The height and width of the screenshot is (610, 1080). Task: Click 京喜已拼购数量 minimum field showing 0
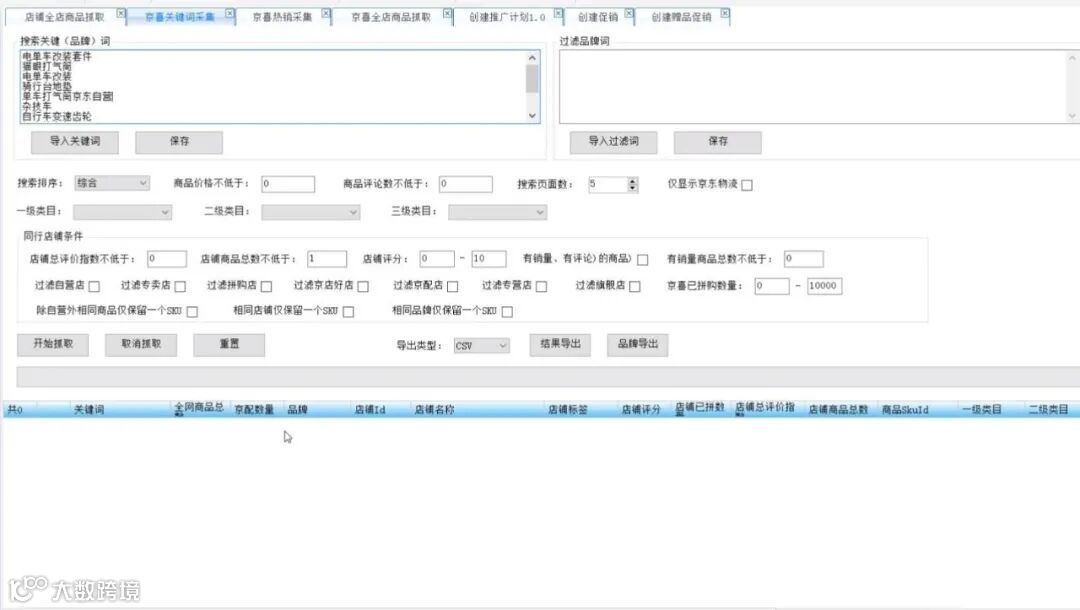771,286
